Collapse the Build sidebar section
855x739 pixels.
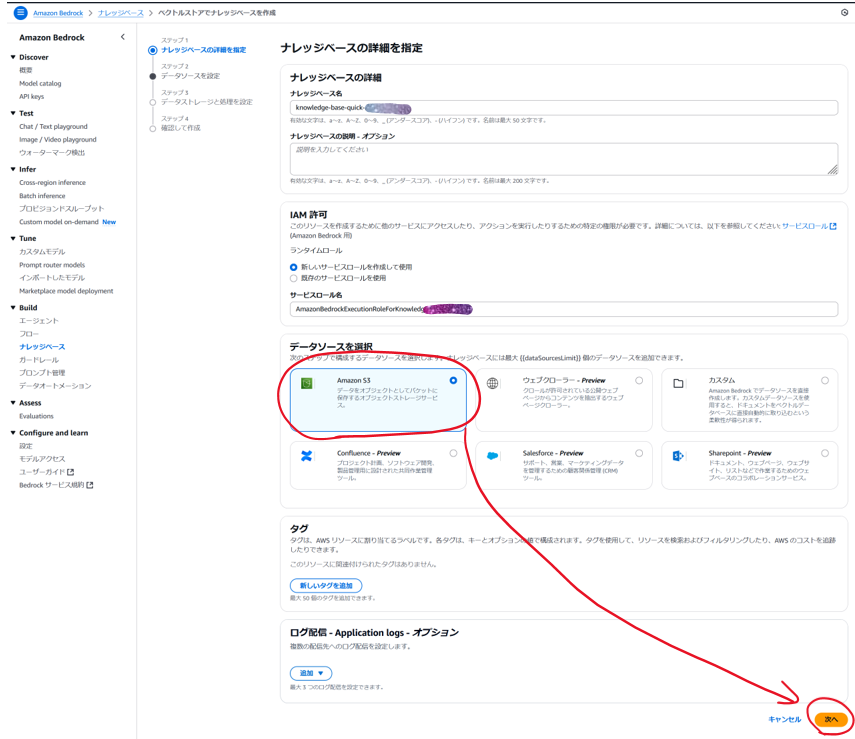[13, 308]
